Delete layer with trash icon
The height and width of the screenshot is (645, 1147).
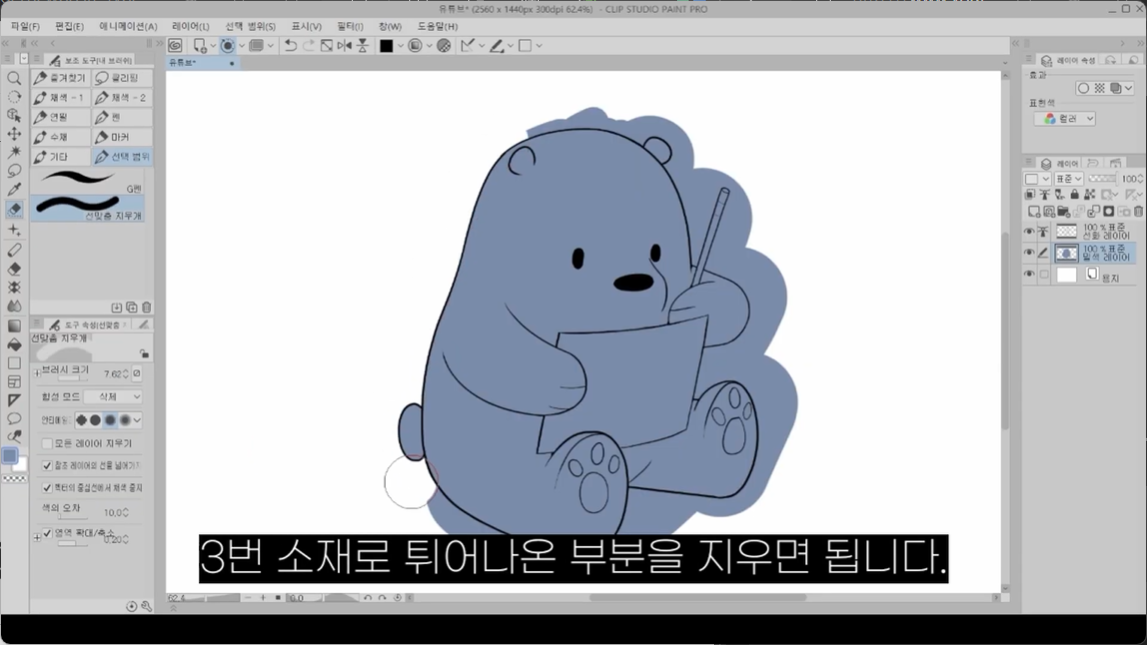pos(1138,211)
